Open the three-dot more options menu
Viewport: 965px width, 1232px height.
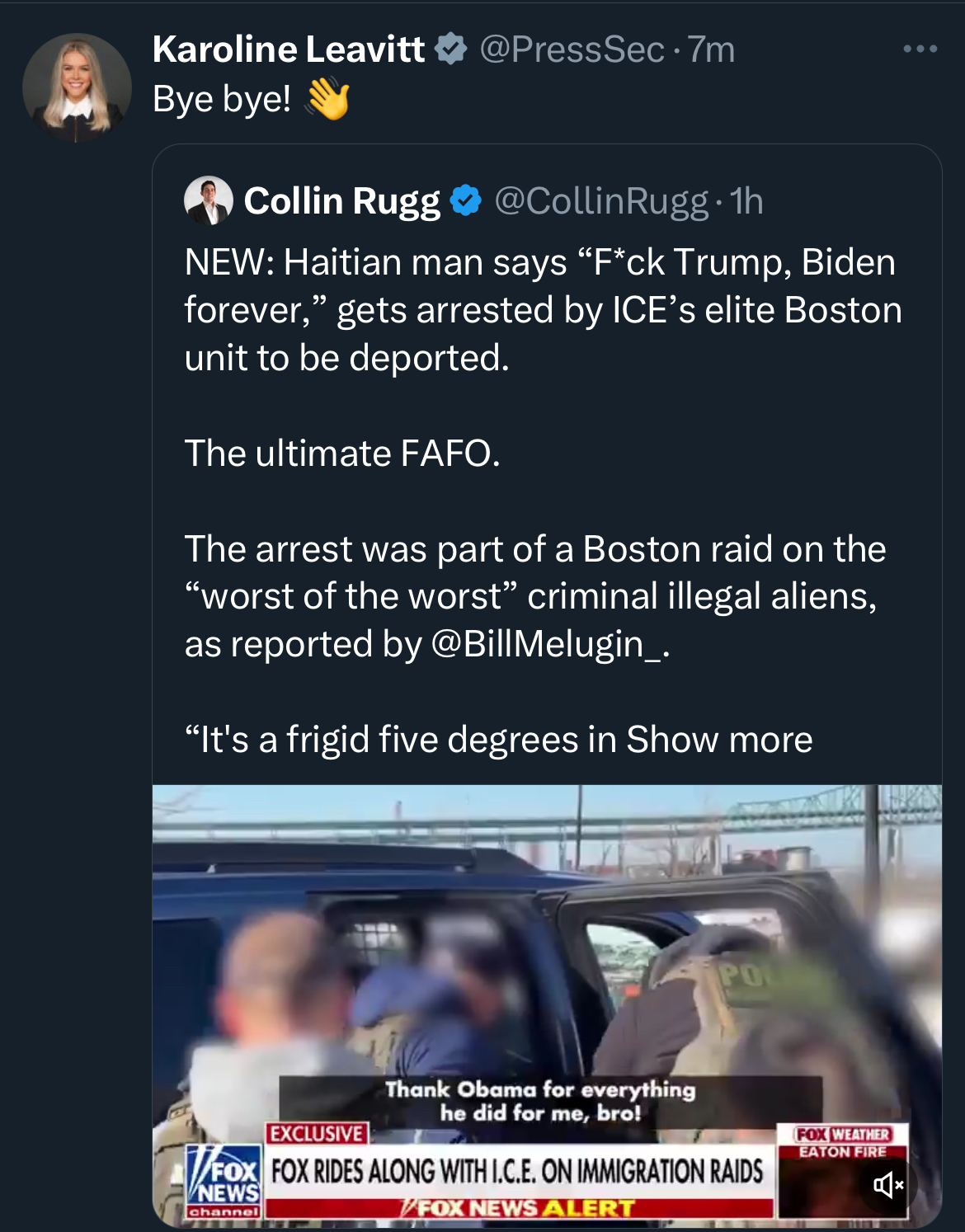click(920, 49)
